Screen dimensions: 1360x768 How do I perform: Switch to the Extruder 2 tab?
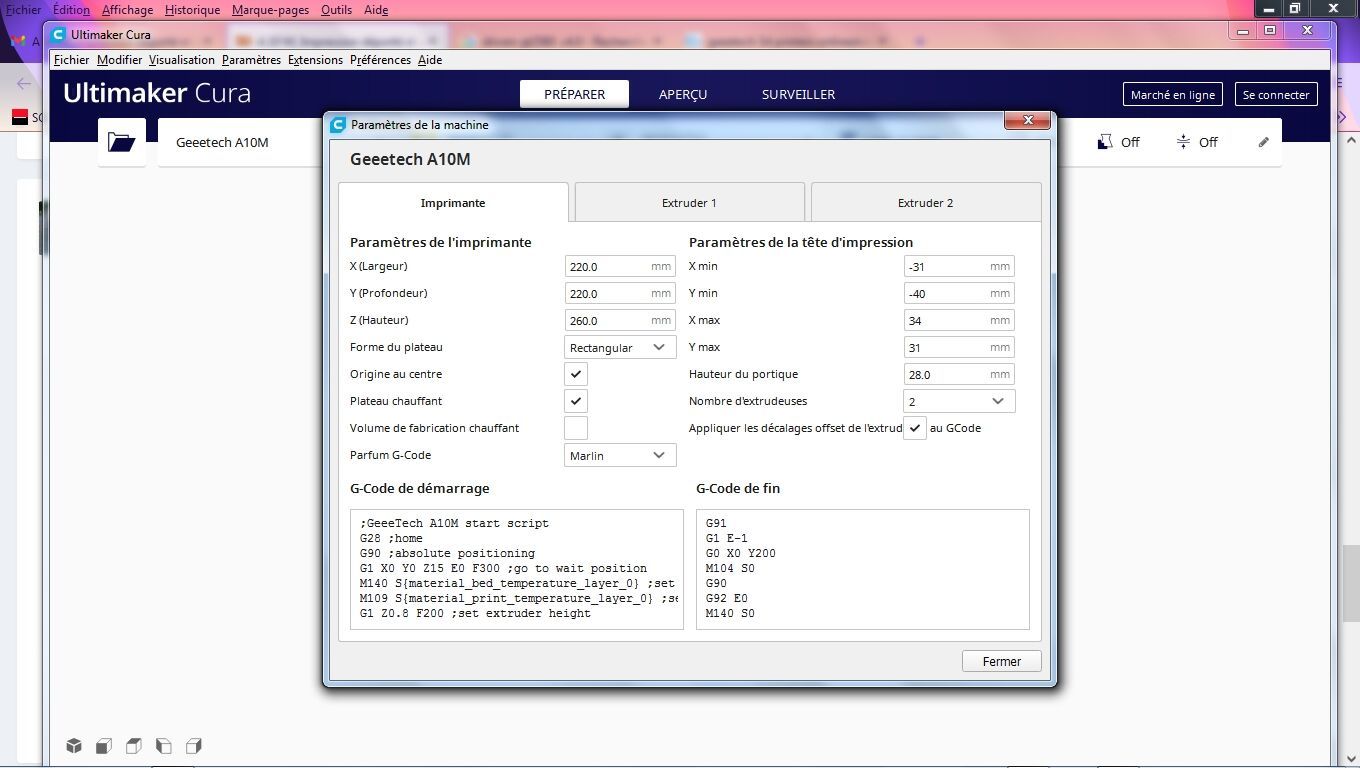925,202
